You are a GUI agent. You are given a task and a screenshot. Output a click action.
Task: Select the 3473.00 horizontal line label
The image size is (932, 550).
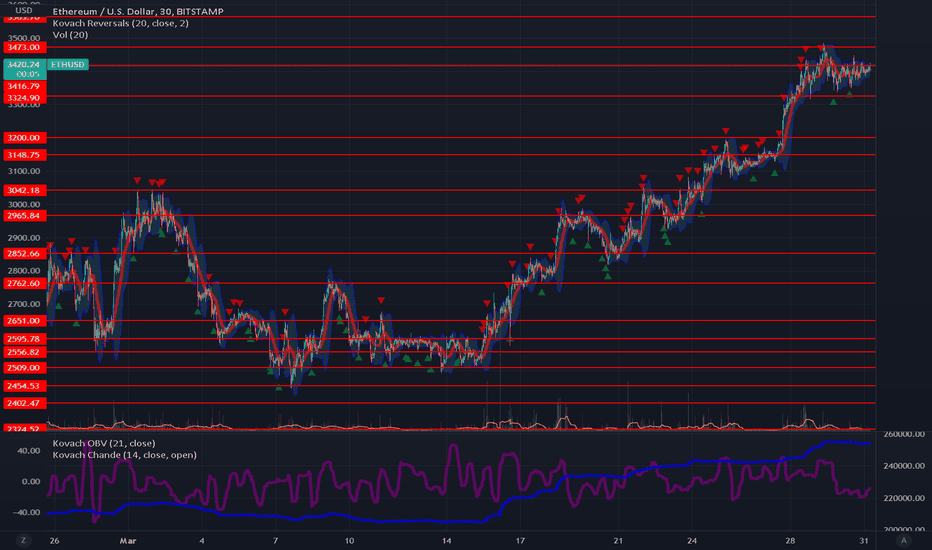coord(24,47)
